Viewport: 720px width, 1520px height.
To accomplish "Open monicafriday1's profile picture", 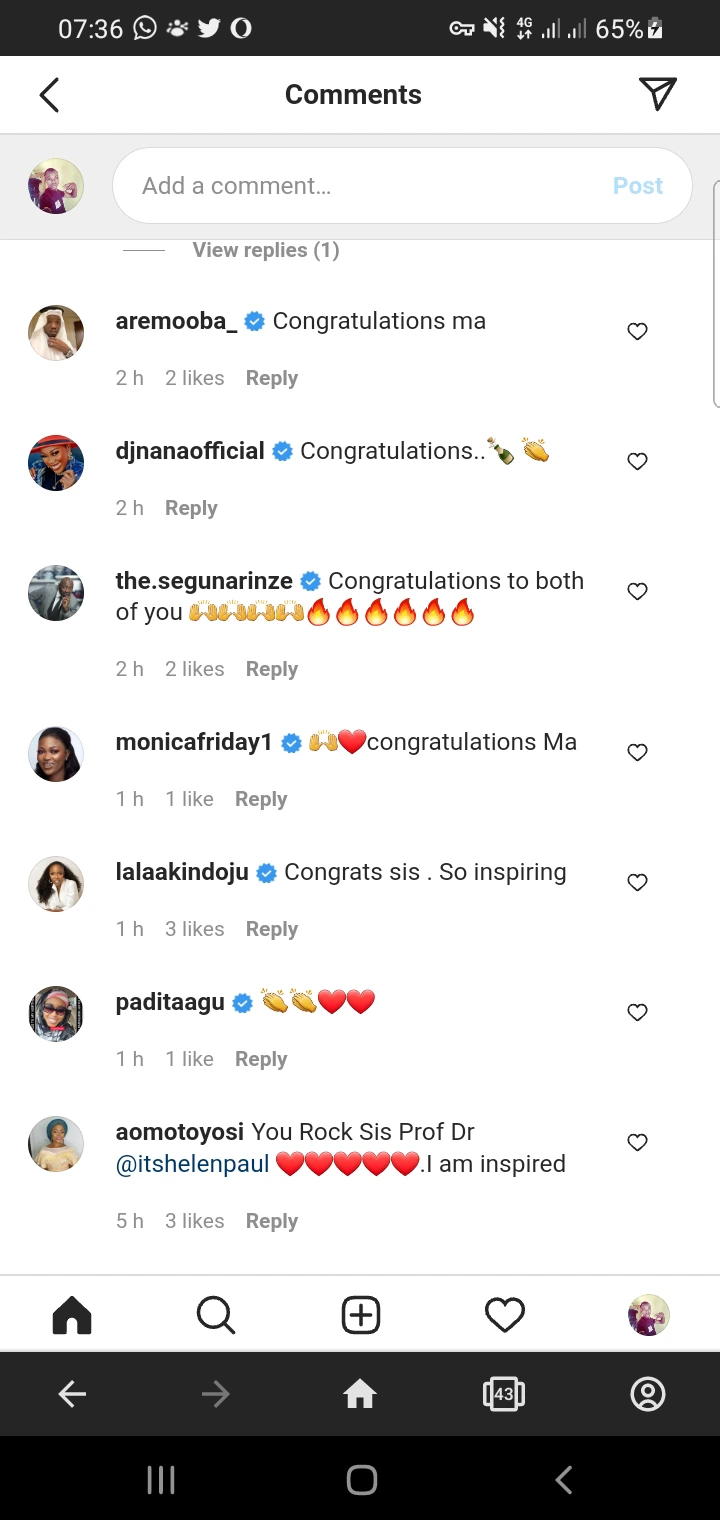I will pyautogui.click(x=56, y=754).
